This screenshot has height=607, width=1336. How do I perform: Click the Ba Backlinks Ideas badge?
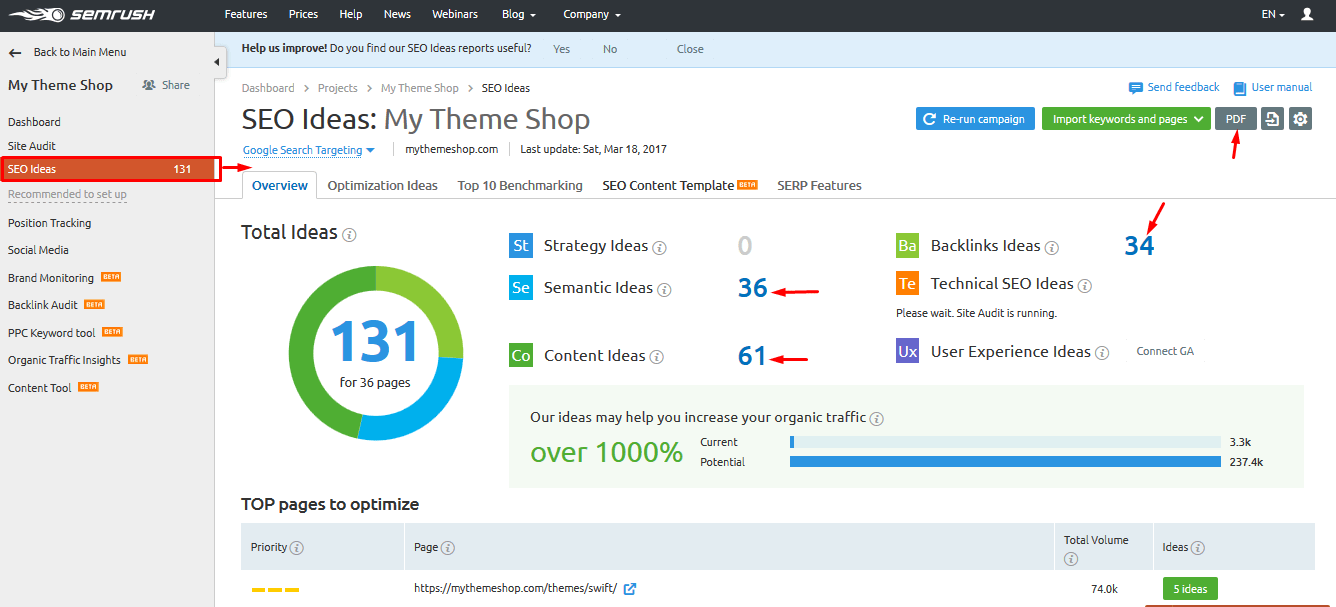(907, 246)
